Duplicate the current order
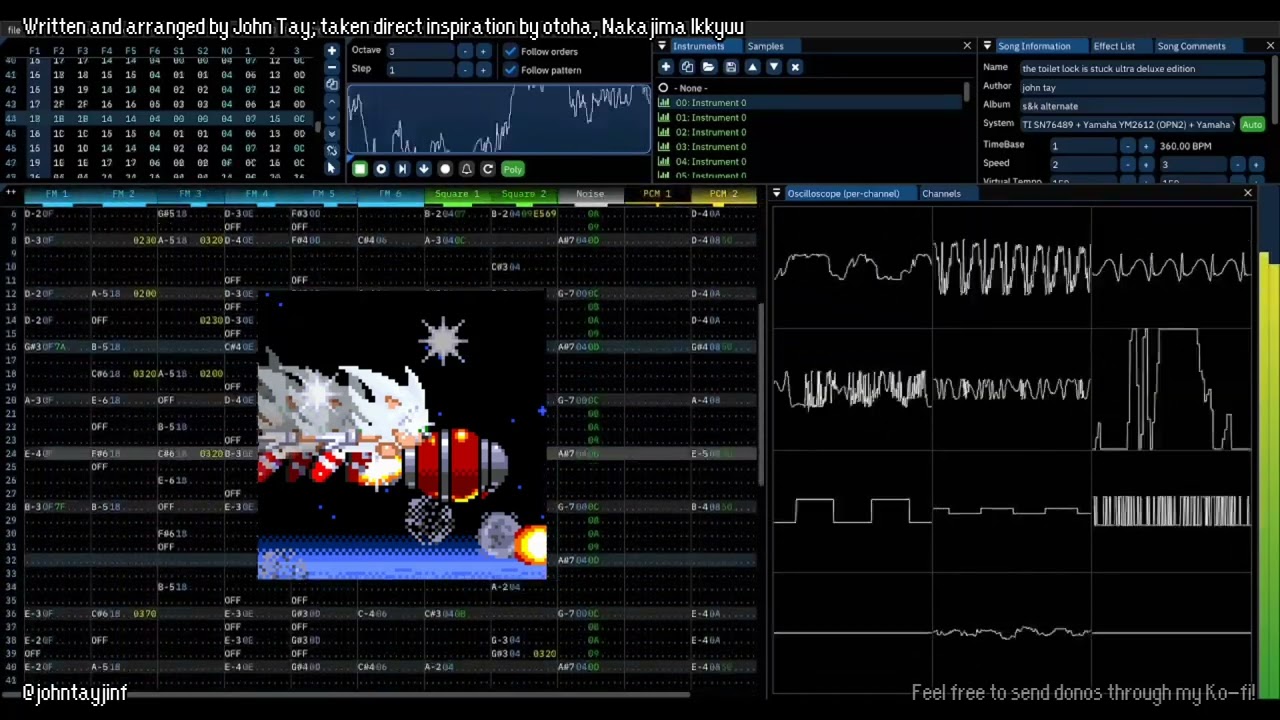The width and height of the screenshot is (1280, 720). tap(332, 84)
